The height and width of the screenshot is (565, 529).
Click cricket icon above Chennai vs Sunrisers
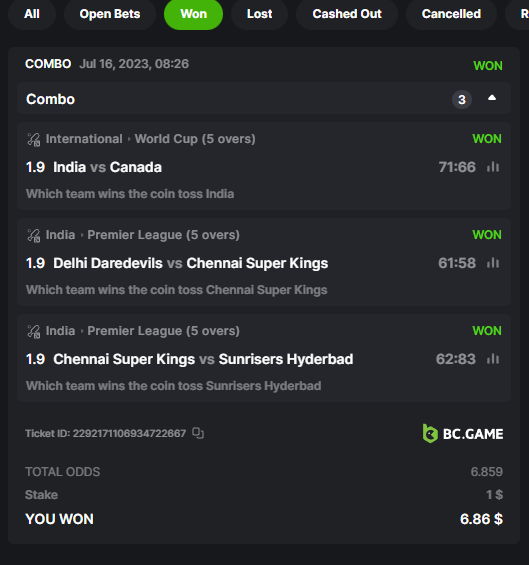tap(34, 331)
